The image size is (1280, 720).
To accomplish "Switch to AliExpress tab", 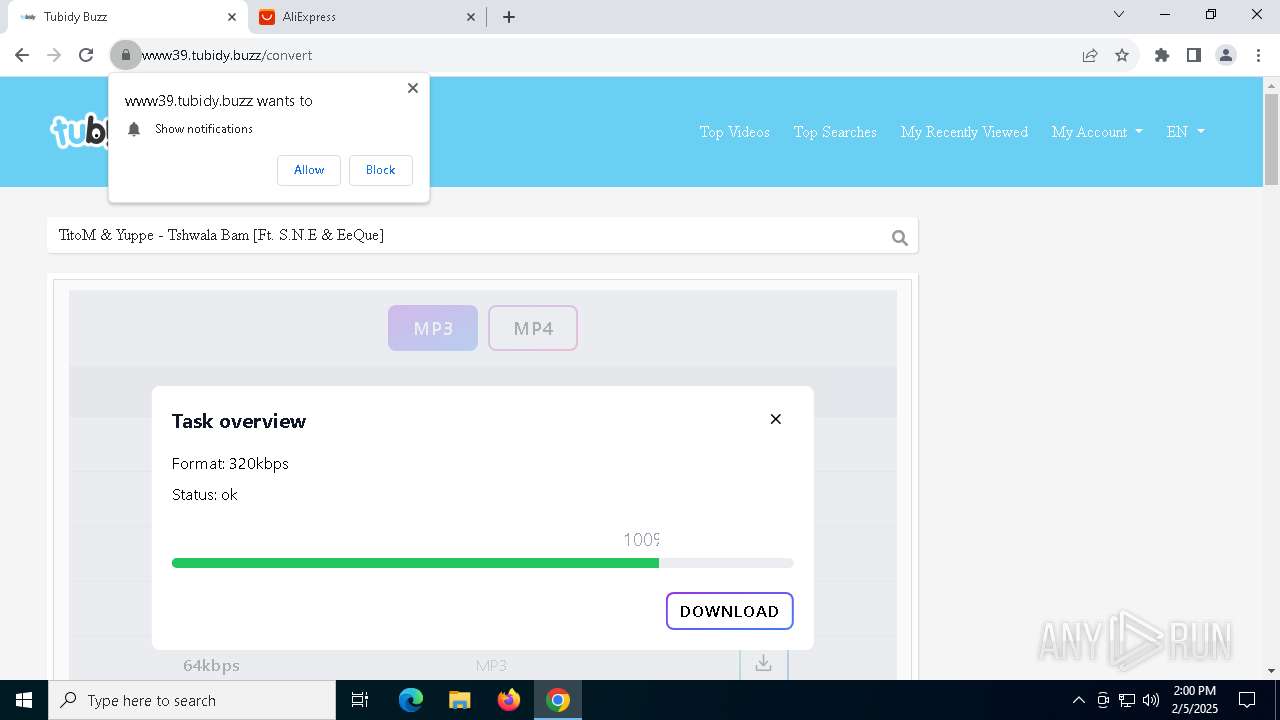I will [365, 17].
